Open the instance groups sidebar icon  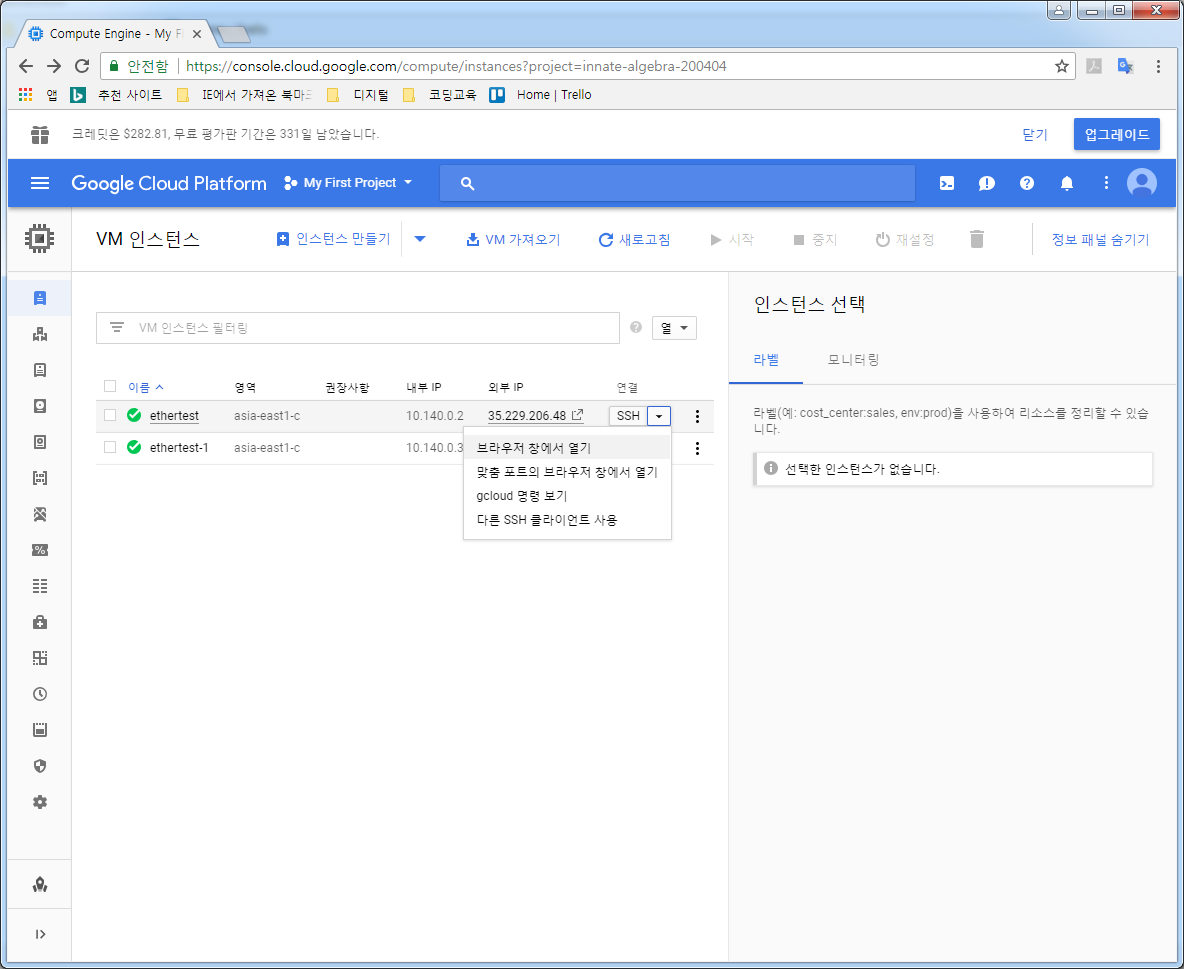click(40, 334)
